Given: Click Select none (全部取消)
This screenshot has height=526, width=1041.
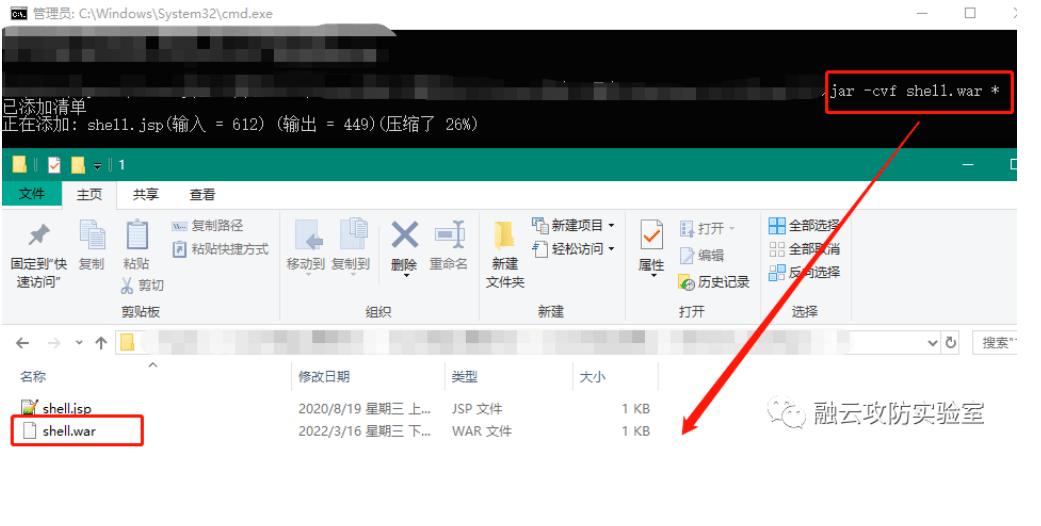Looking at the screenshot, I should point(804,249).
